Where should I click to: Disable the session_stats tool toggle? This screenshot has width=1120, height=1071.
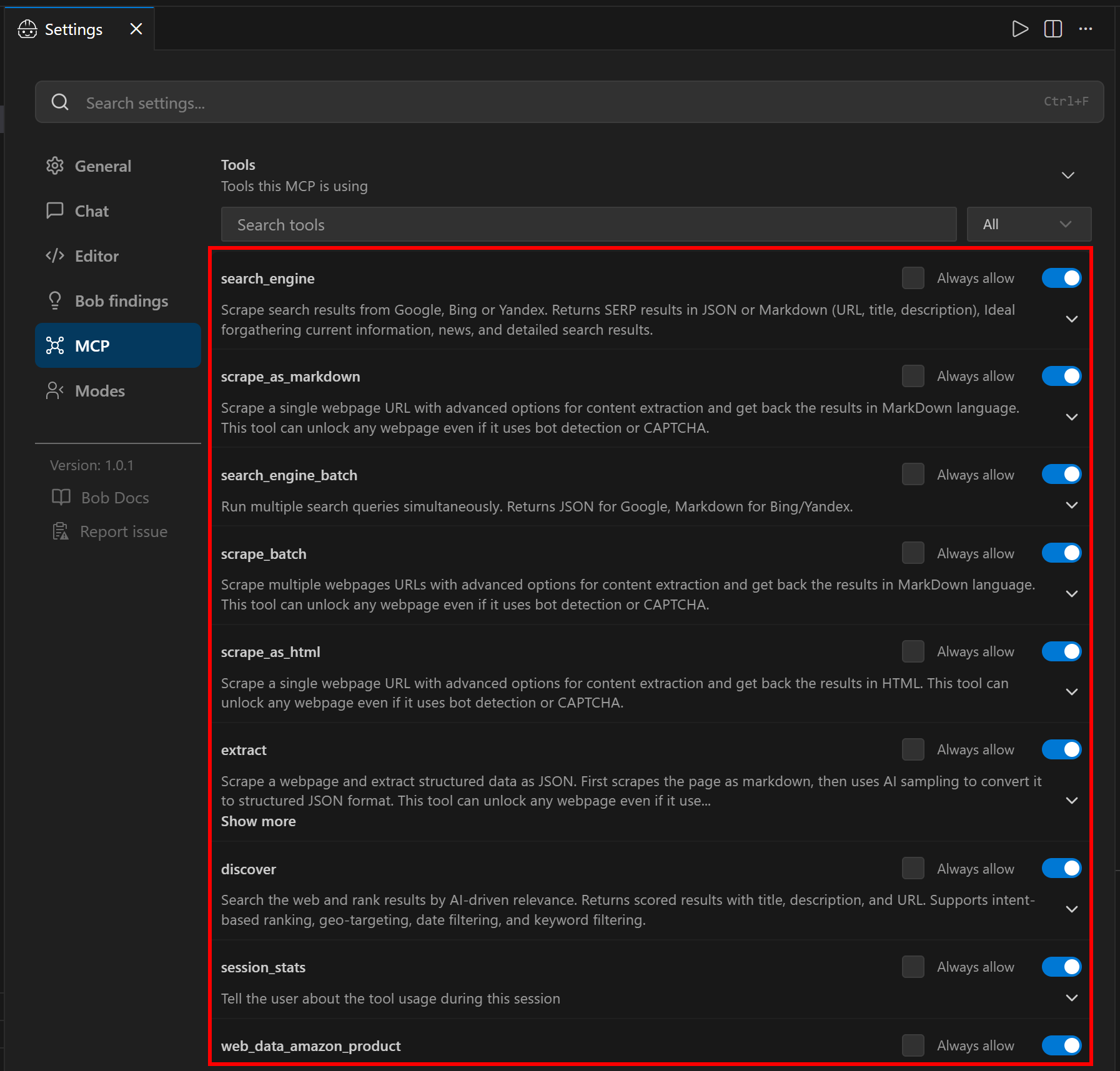(x=1061, y=967)
